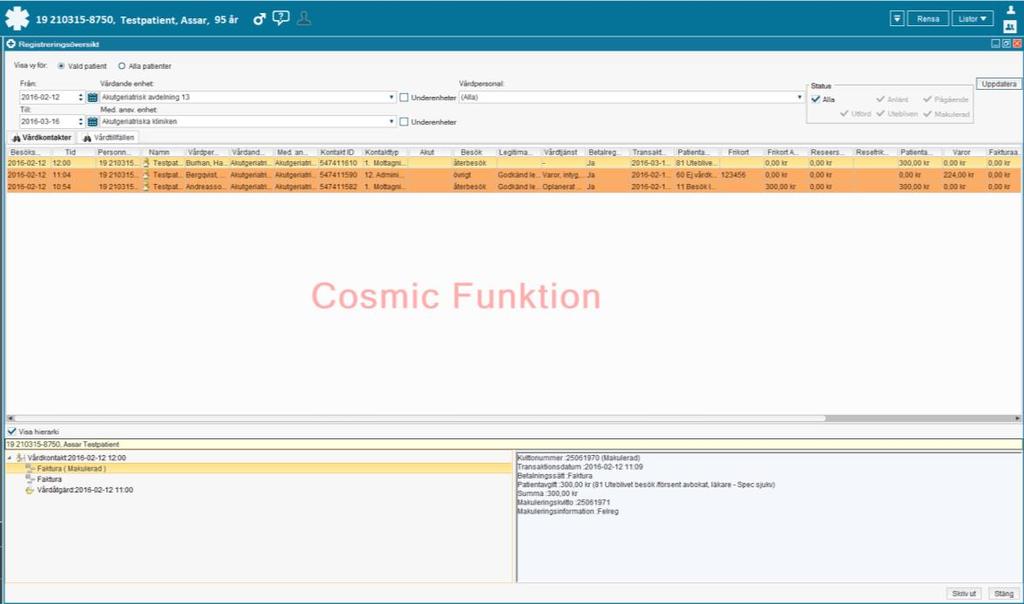1024x604 pixels.
Task: Click the document icon in the 11:04 row
Action: [x=146, y=175]
